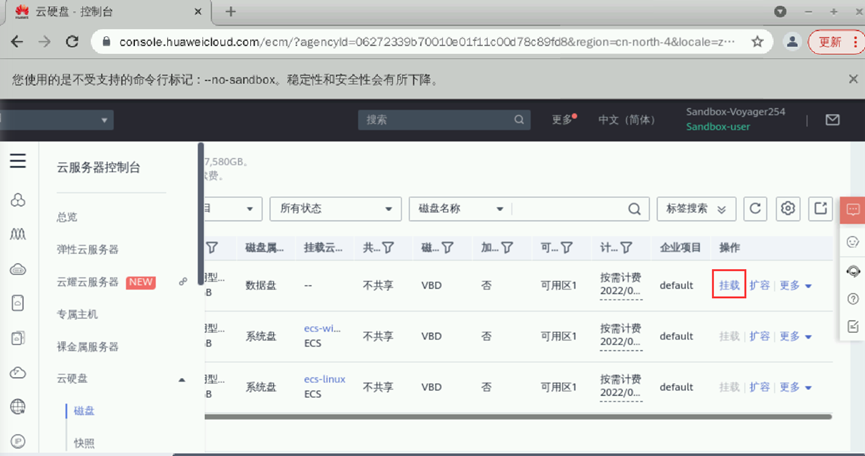This screenshot has width=865, height=456.
Task: Click the browser address bar URL
Action: point(426,42)
